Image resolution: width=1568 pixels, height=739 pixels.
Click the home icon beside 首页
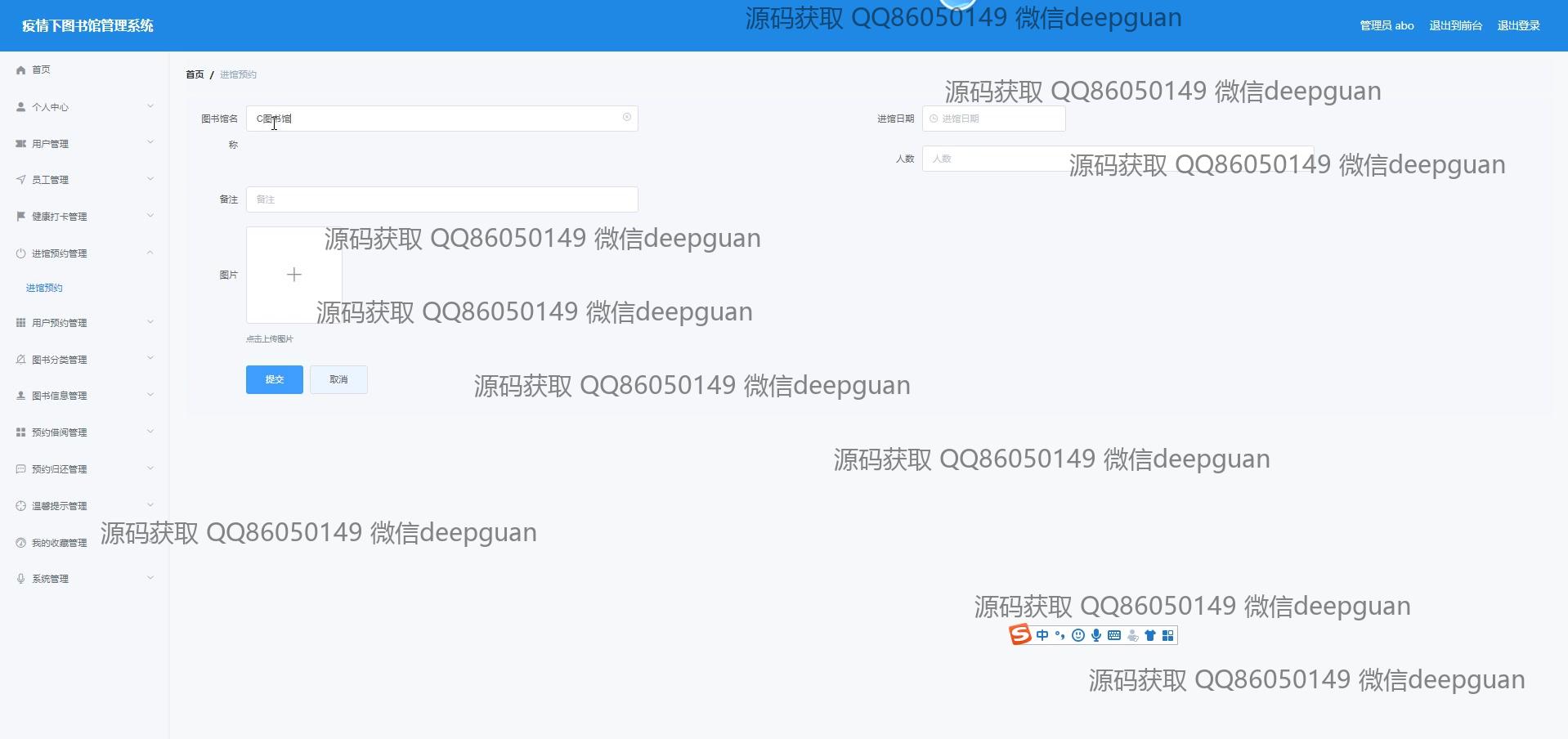pyautogui.click(x=20, y=70)
